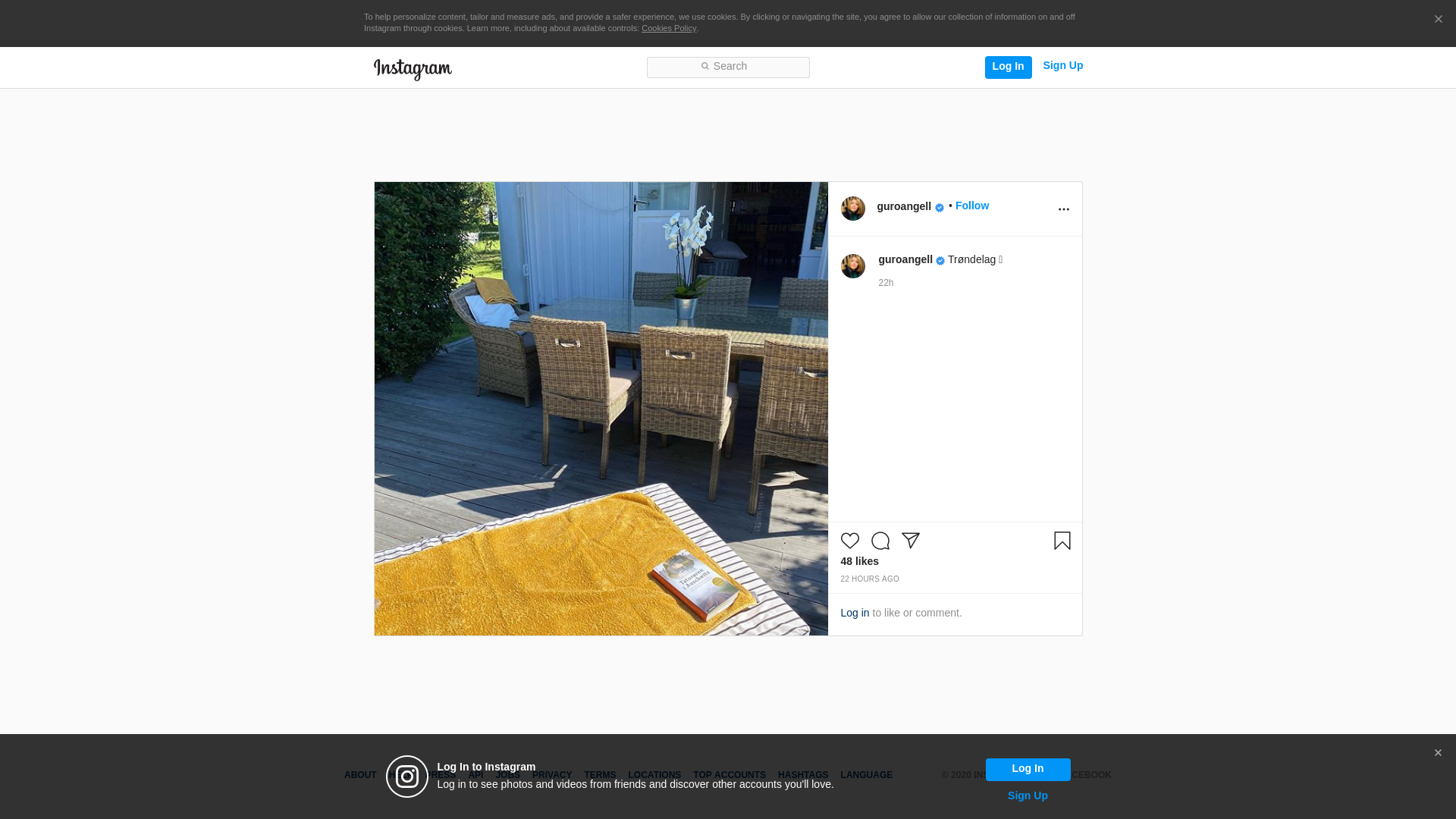The image size is (1456, 819).
Task: Click verified badge beside header username
Action: (940, 208)
